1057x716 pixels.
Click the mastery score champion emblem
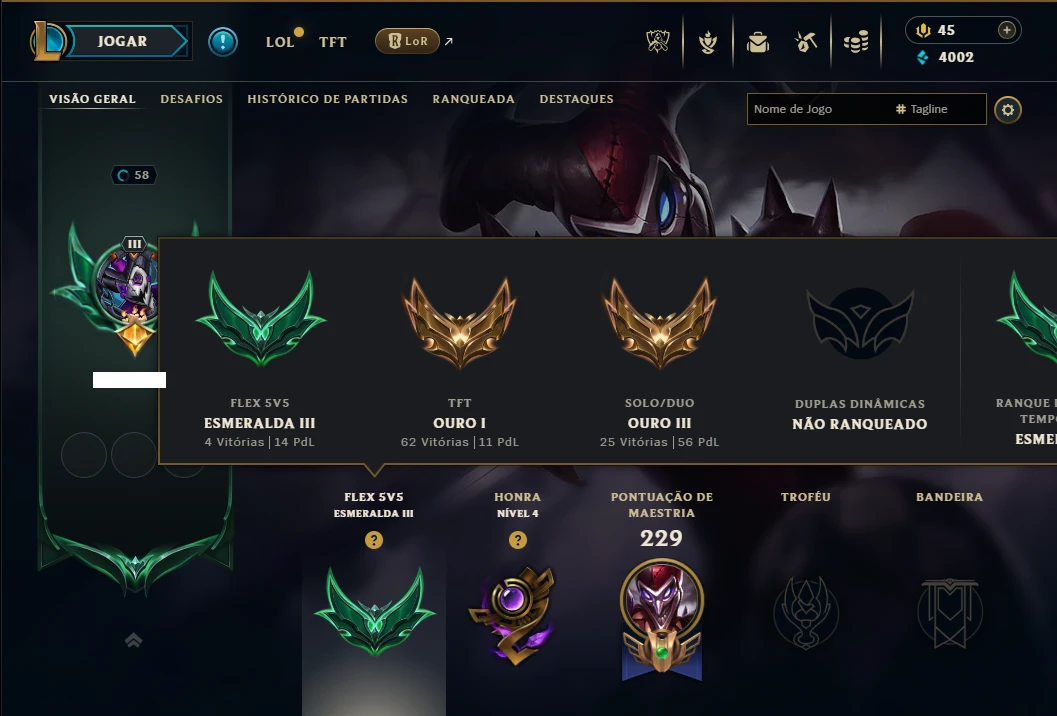[662, 618]
